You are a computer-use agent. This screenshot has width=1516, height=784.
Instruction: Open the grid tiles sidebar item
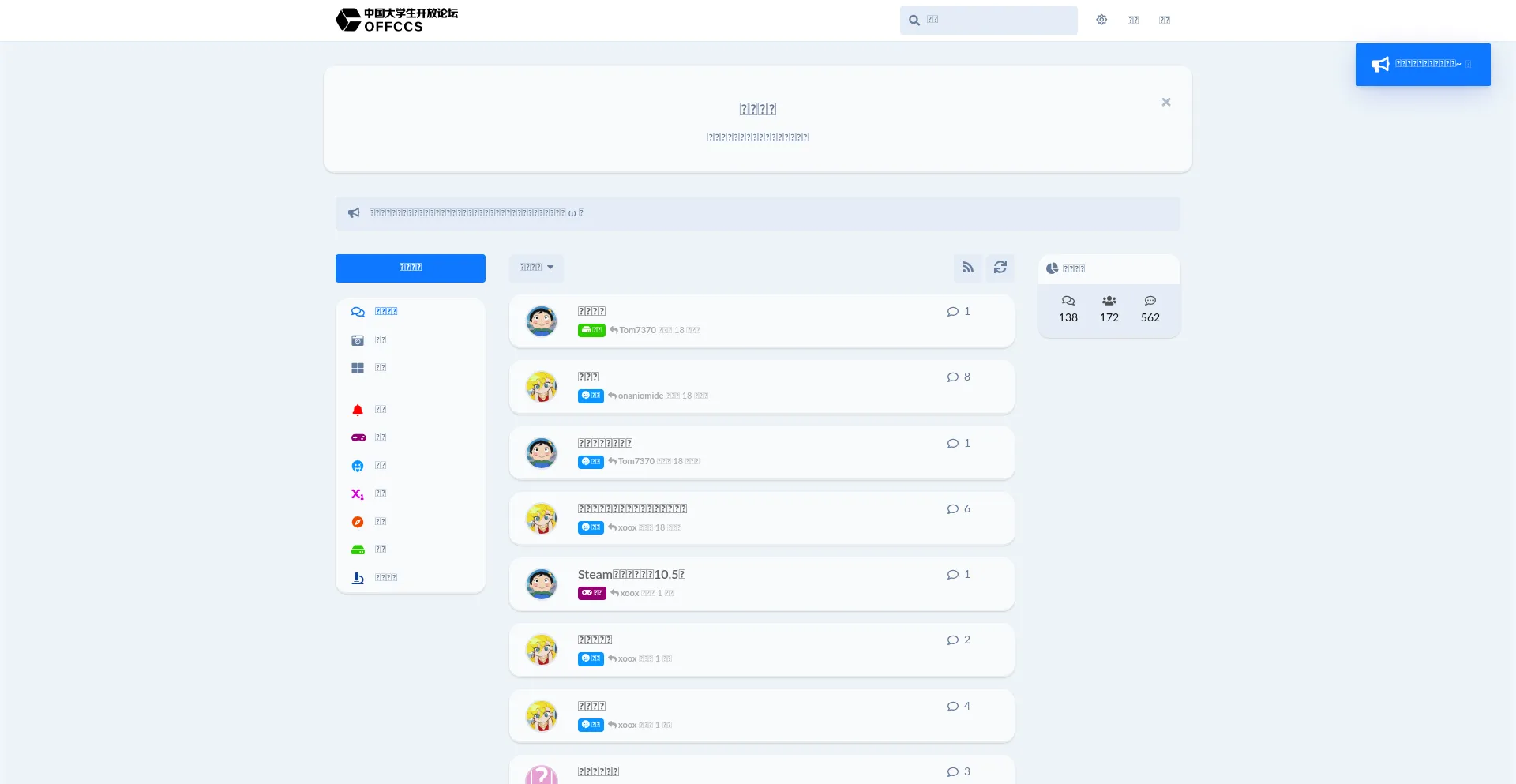[x=369, y=368]
